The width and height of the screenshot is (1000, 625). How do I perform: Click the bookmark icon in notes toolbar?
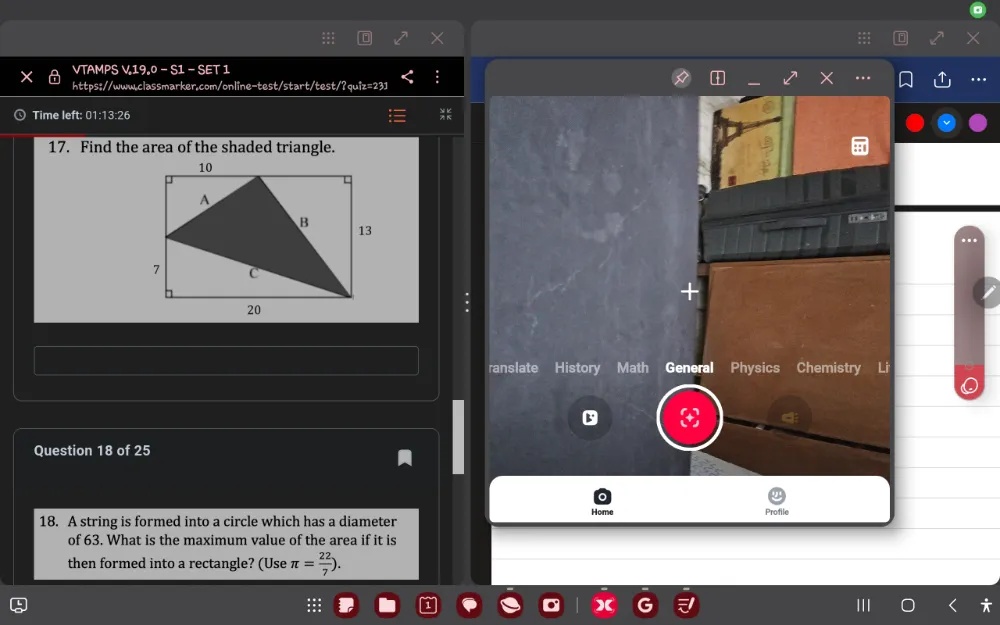pyautogui.click(x=906, y=79)
